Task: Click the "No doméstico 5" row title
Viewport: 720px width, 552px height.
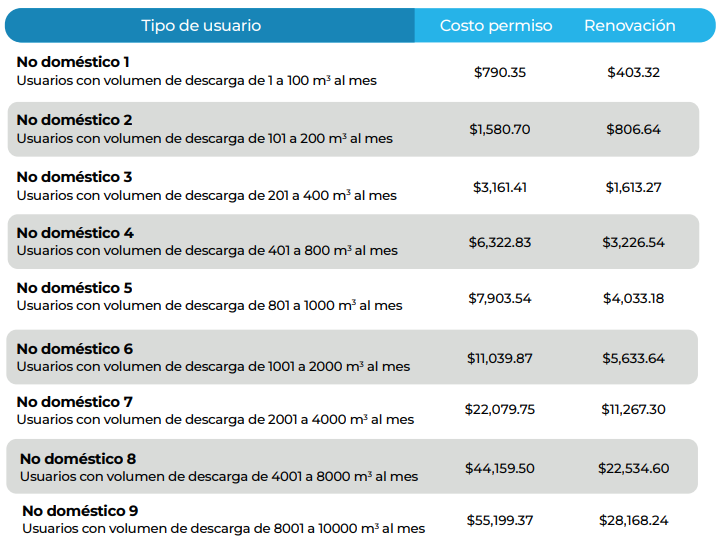Action: click(74, 288)
